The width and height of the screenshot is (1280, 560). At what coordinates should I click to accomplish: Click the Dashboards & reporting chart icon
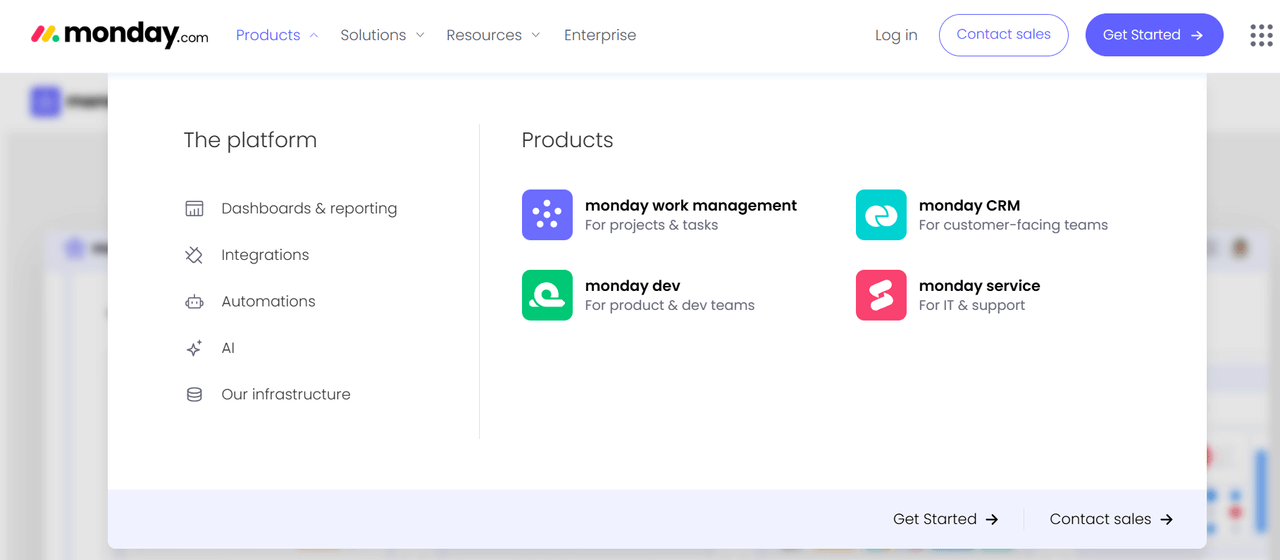pyautogui.click(x=194, y=209)
